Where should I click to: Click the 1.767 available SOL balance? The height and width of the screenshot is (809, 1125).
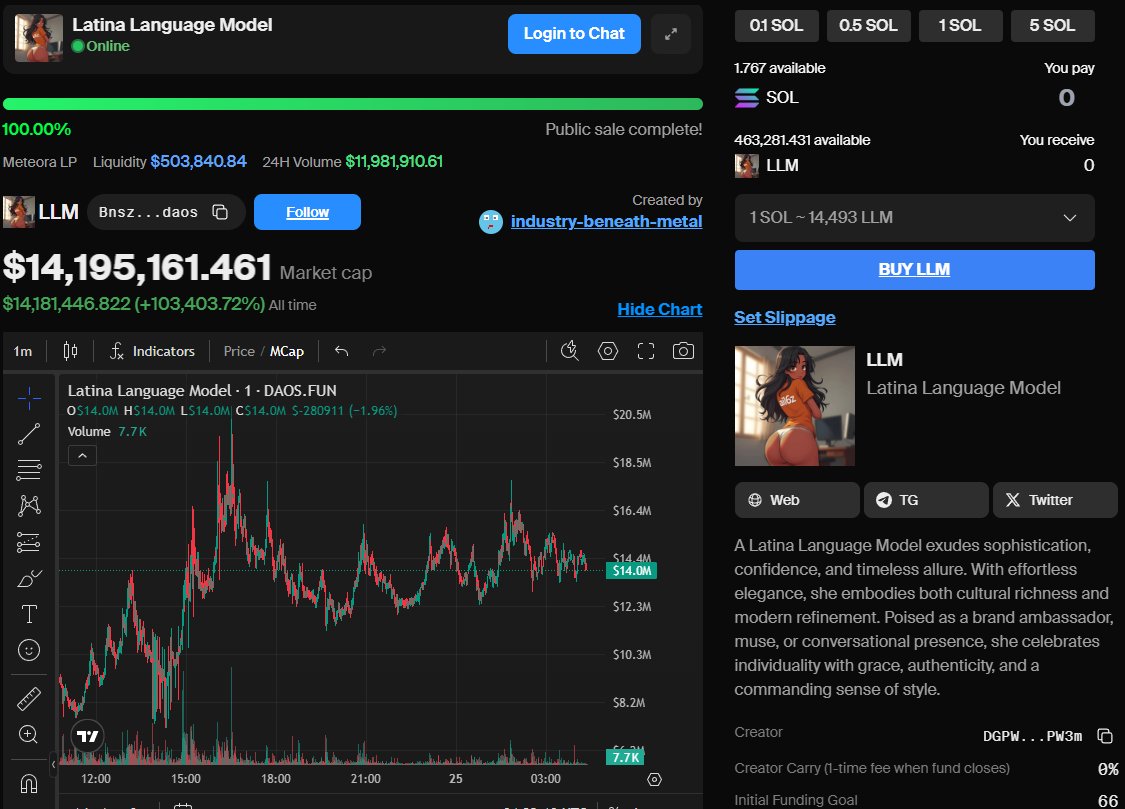(x=780, y=68)
